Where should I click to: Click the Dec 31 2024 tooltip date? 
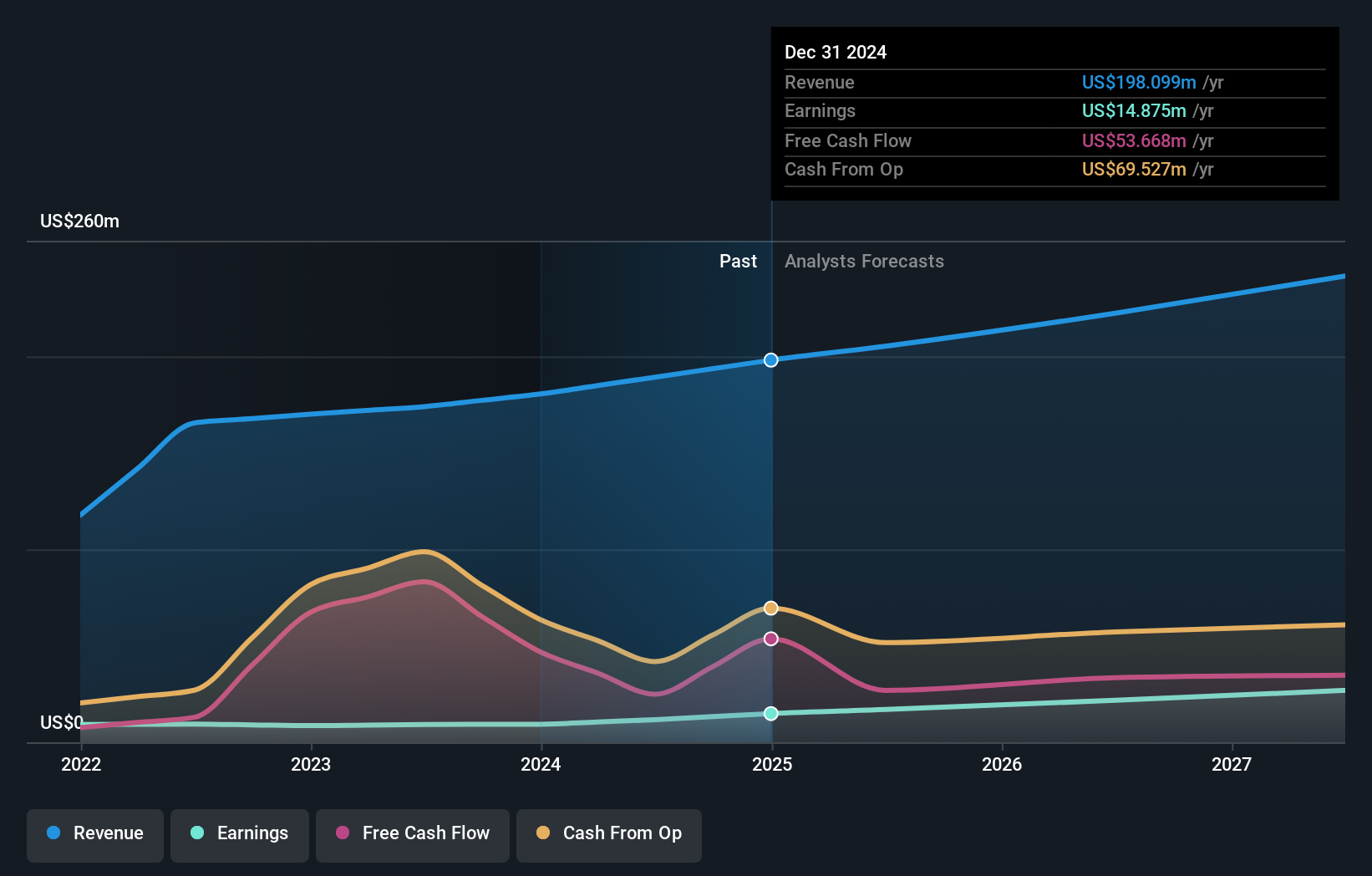pos(836,53)
